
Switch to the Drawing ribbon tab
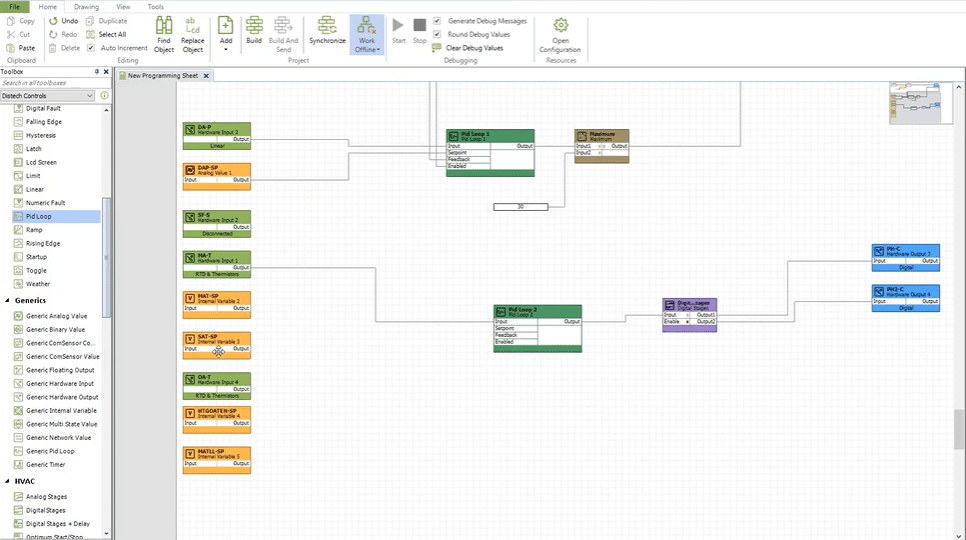pyautogui.click(x=86, y=7)
